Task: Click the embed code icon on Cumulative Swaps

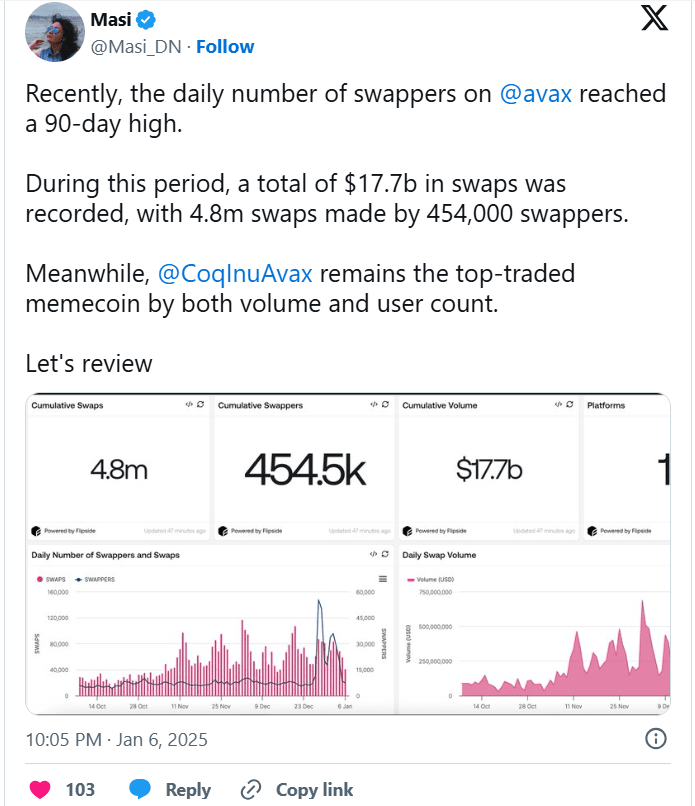Action: point(188,405)
